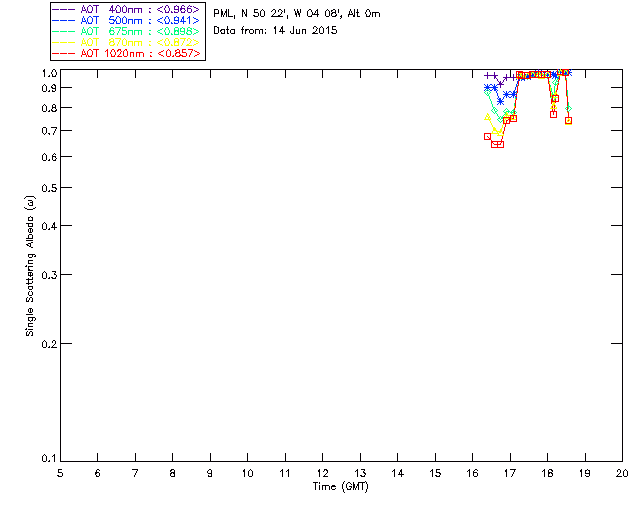Screen dimensions: 640x512
Task: Click the first yellow triangle 870nm data marker
Action: tap(487, 117)
